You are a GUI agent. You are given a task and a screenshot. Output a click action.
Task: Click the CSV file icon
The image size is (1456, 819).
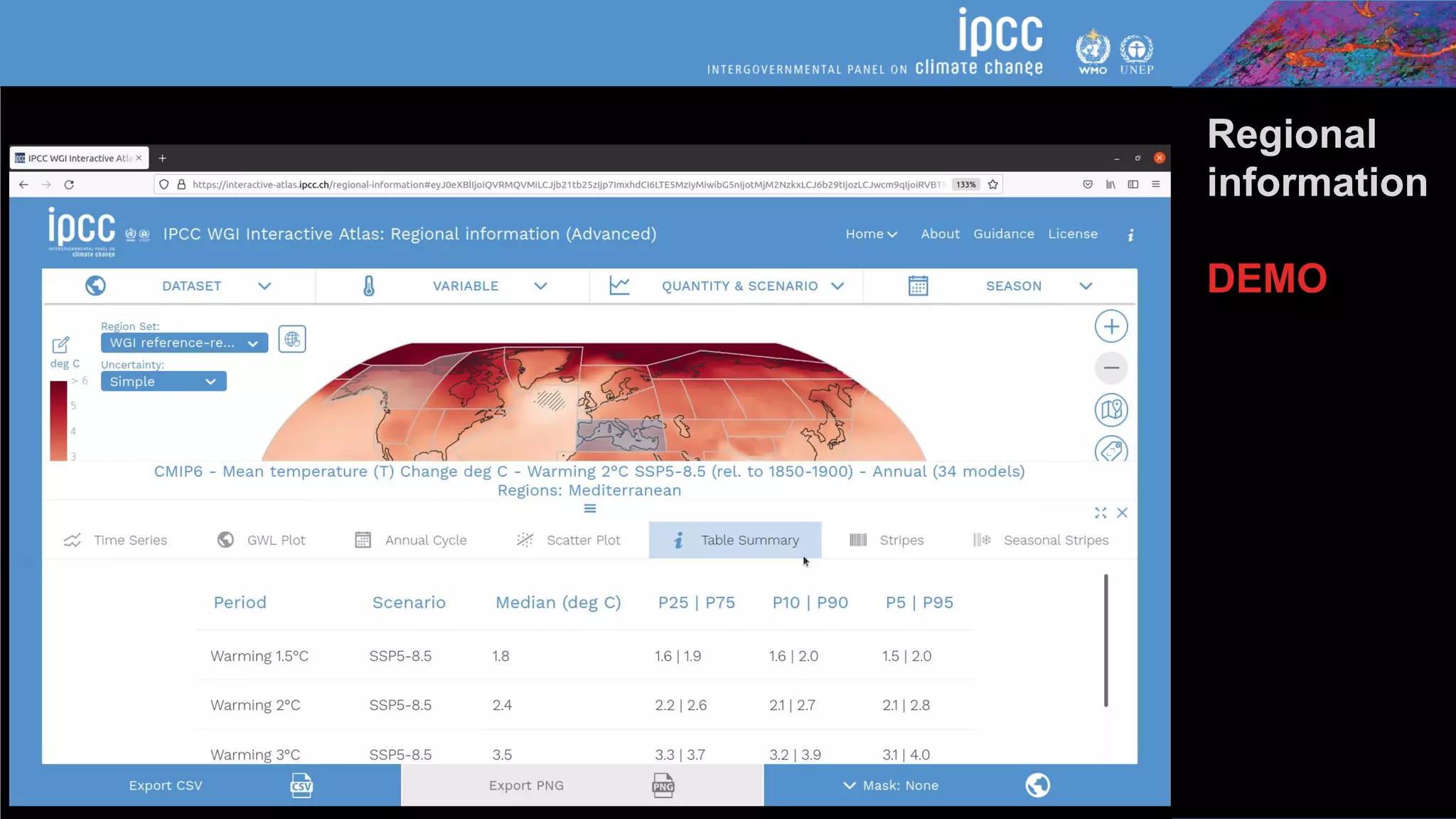coord(301,786)
